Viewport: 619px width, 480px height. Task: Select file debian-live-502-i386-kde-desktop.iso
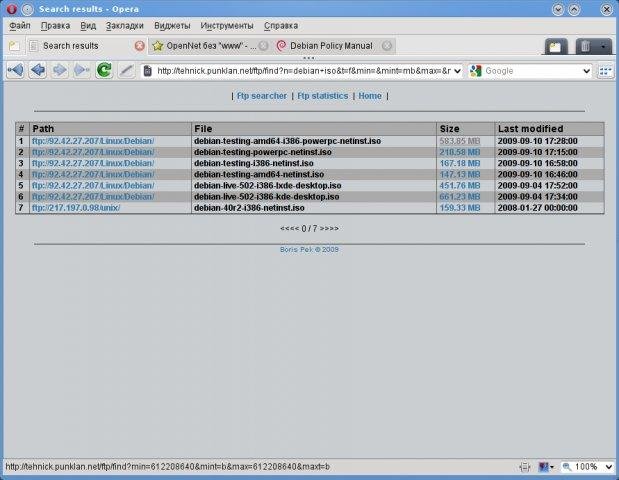tap(266, 197)
